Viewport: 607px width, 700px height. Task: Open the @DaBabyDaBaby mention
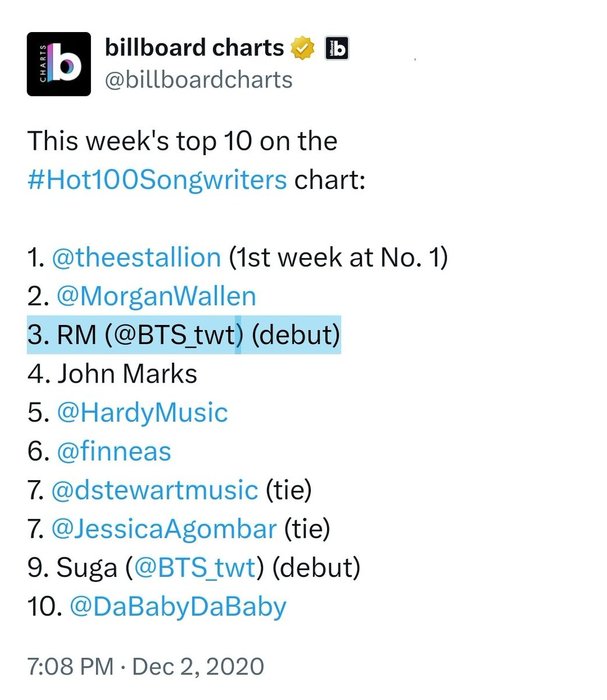(178, 607)
